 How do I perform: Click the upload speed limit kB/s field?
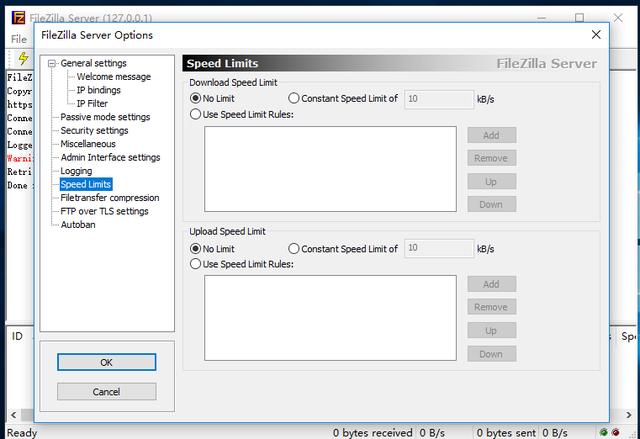(439, 248)
